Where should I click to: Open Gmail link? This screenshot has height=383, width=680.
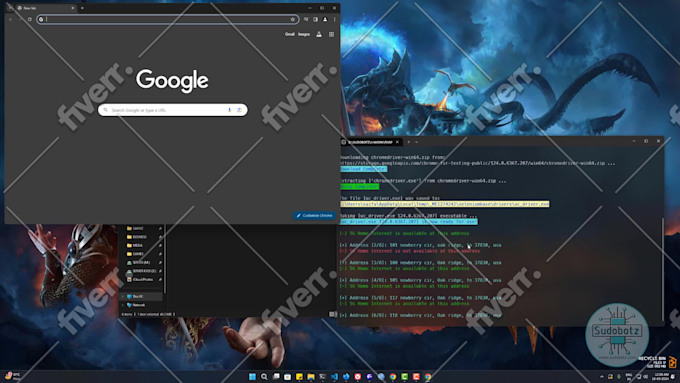290,34
